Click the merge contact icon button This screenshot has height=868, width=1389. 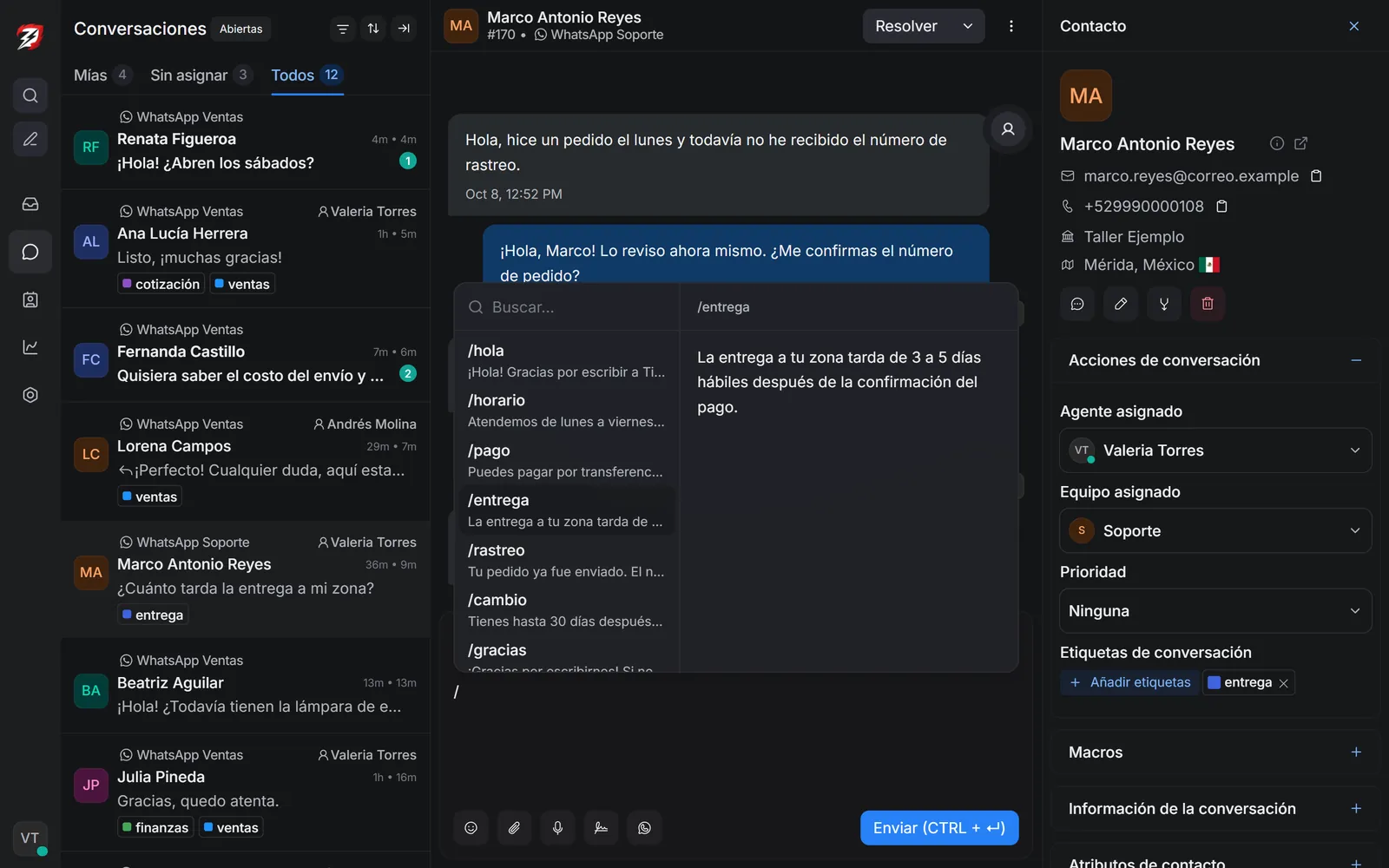1164,304
